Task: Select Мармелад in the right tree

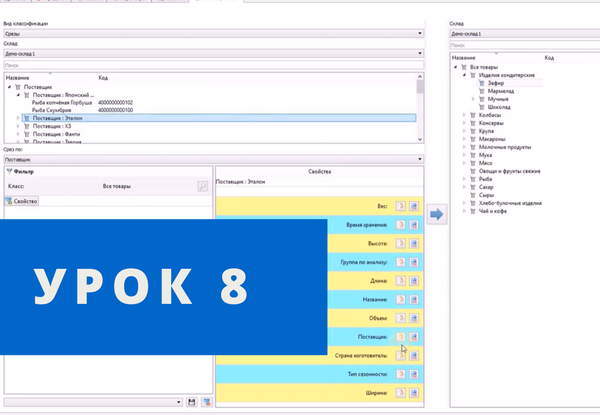Action: (501, 91)
